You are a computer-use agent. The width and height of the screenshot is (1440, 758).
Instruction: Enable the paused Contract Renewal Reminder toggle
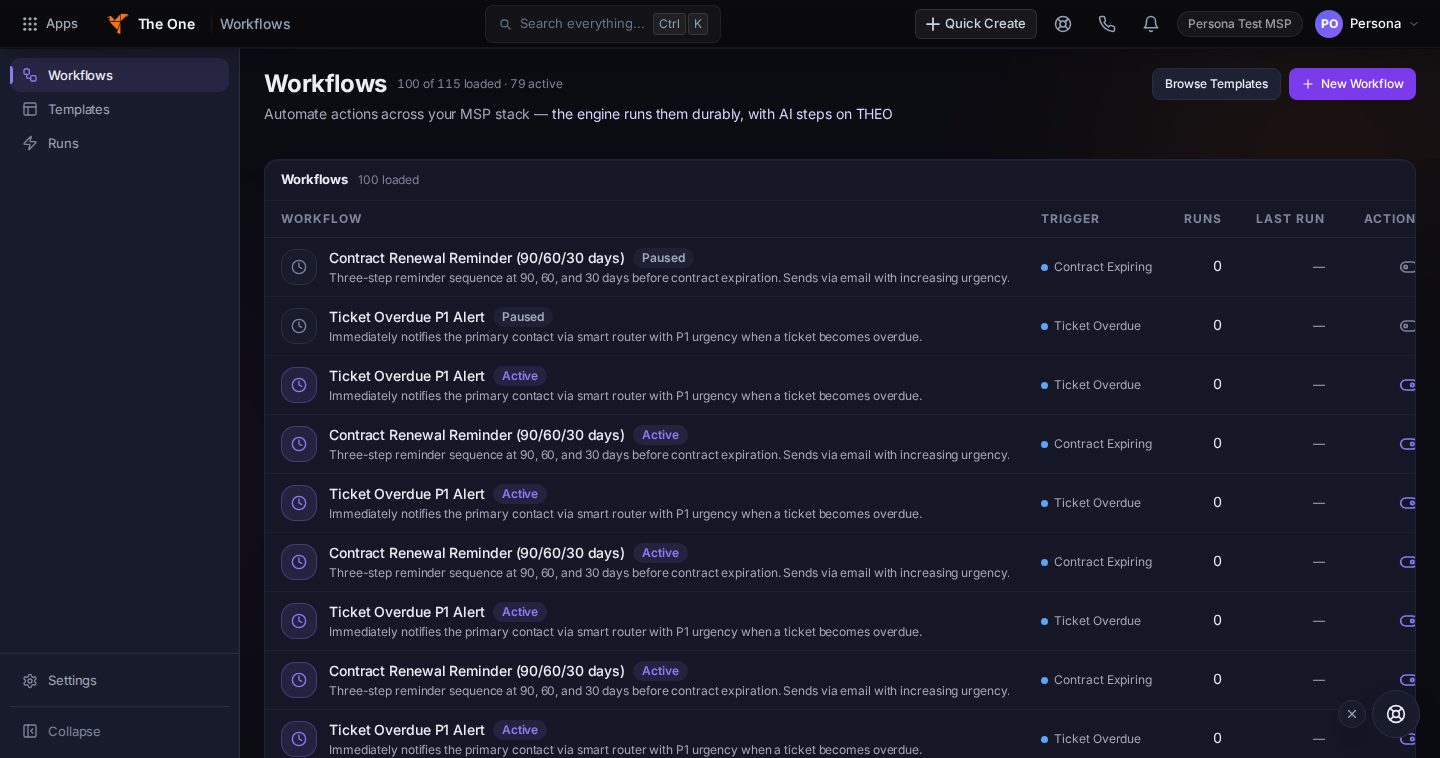pyautogui.click(x=1407, y=267)
